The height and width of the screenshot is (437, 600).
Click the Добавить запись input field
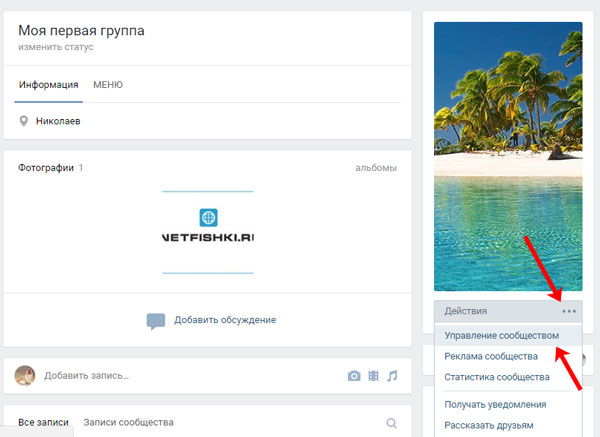[x=180, y=376]
